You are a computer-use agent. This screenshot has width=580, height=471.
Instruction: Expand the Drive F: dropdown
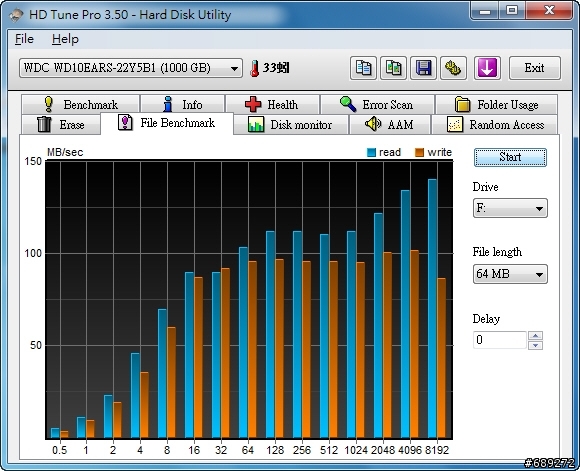[x=510, y=208]
